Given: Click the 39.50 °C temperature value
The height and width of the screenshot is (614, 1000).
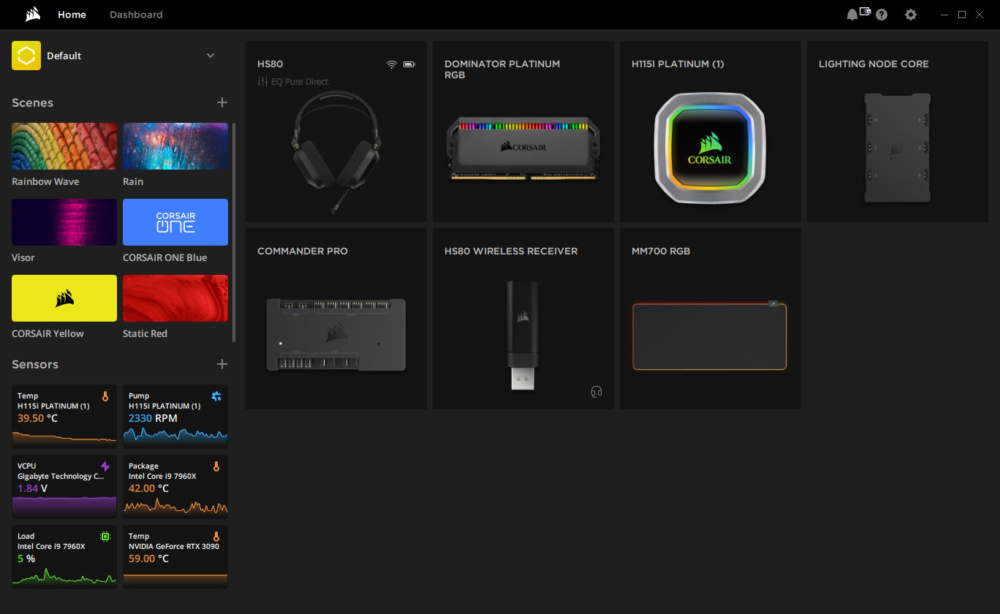Looking at the screenshot, I should point(37,418).
